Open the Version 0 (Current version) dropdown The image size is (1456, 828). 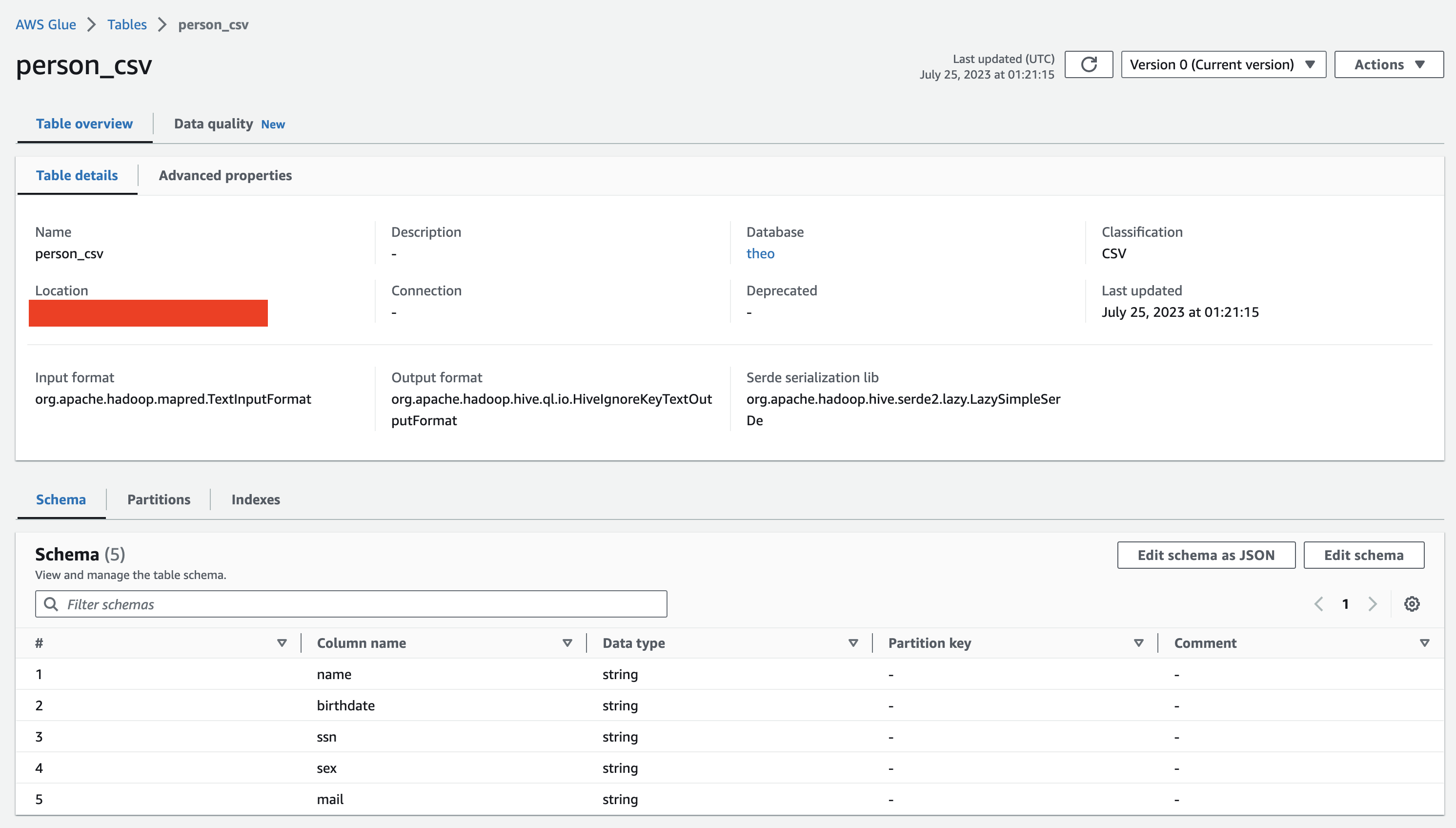[x=1223, y=64]
